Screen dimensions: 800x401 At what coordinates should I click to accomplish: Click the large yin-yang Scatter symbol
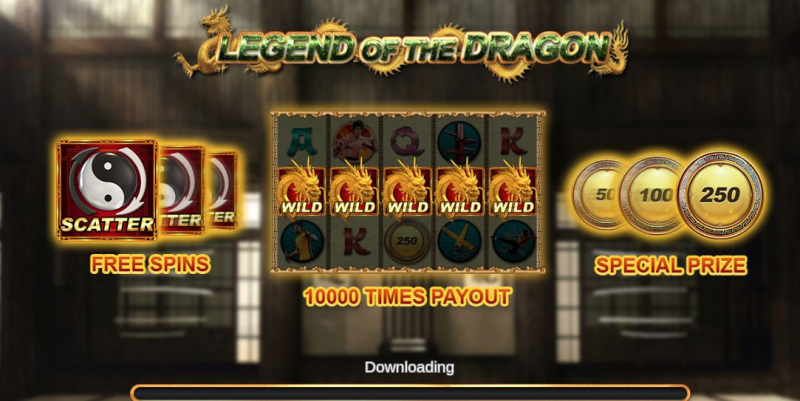click(x=107, y=190)
